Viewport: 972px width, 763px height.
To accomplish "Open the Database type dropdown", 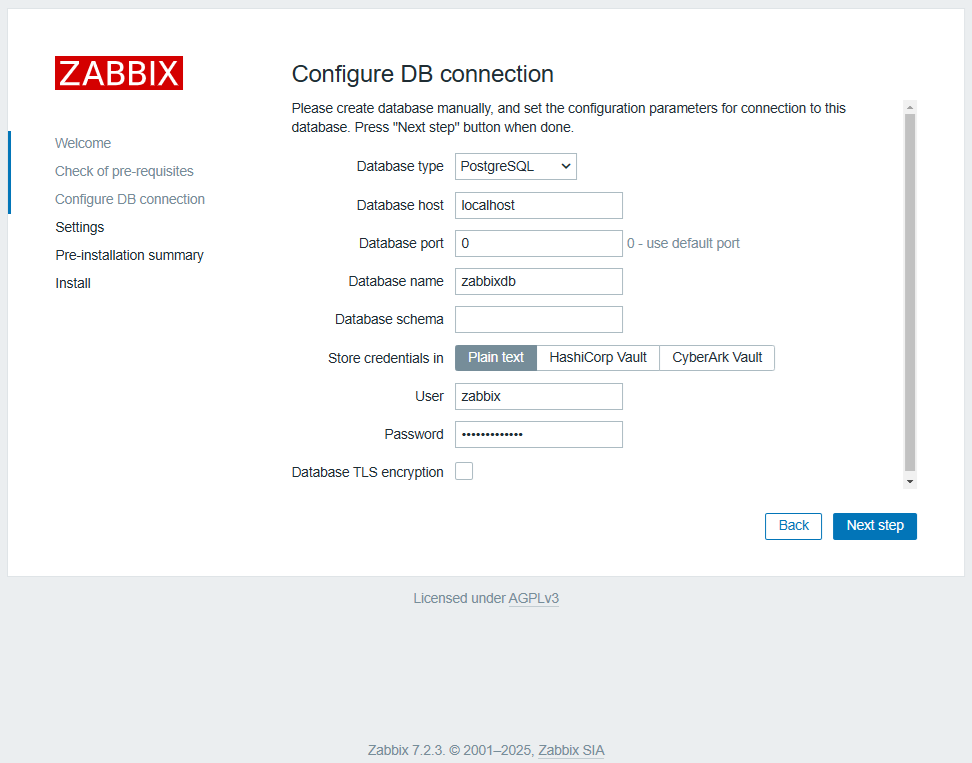I will pos(516,167).
